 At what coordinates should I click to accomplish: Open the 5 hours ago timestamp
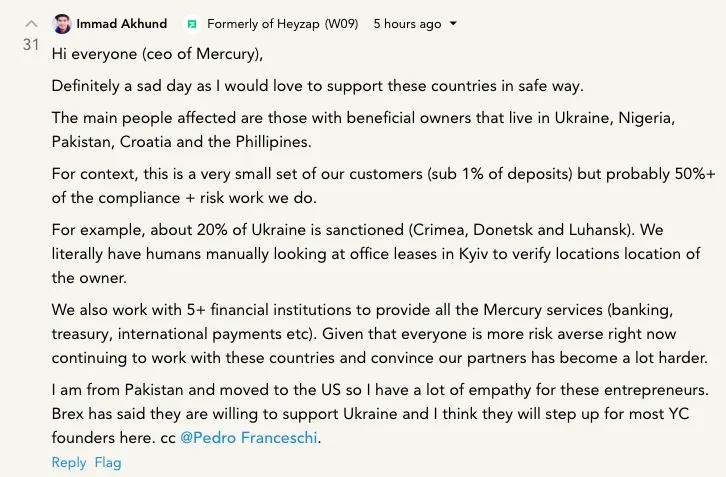(407, 24)
